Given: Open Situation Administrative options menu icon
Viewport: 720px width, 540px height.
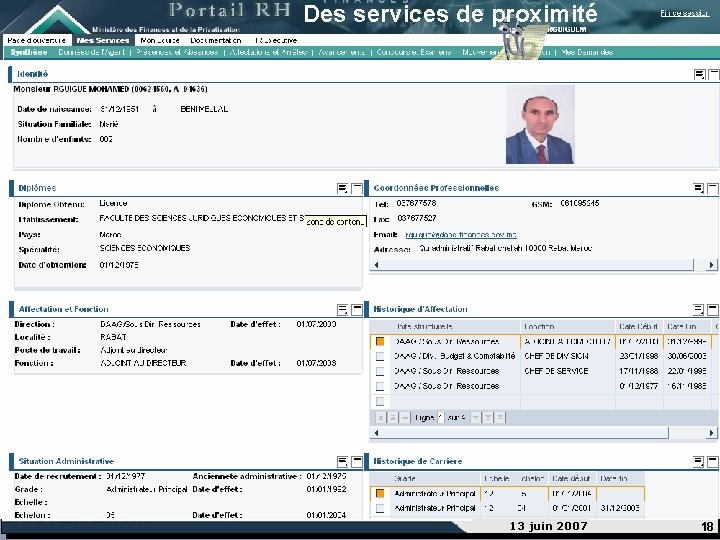Looking at the screenshot, I should [x=342, y=462].
